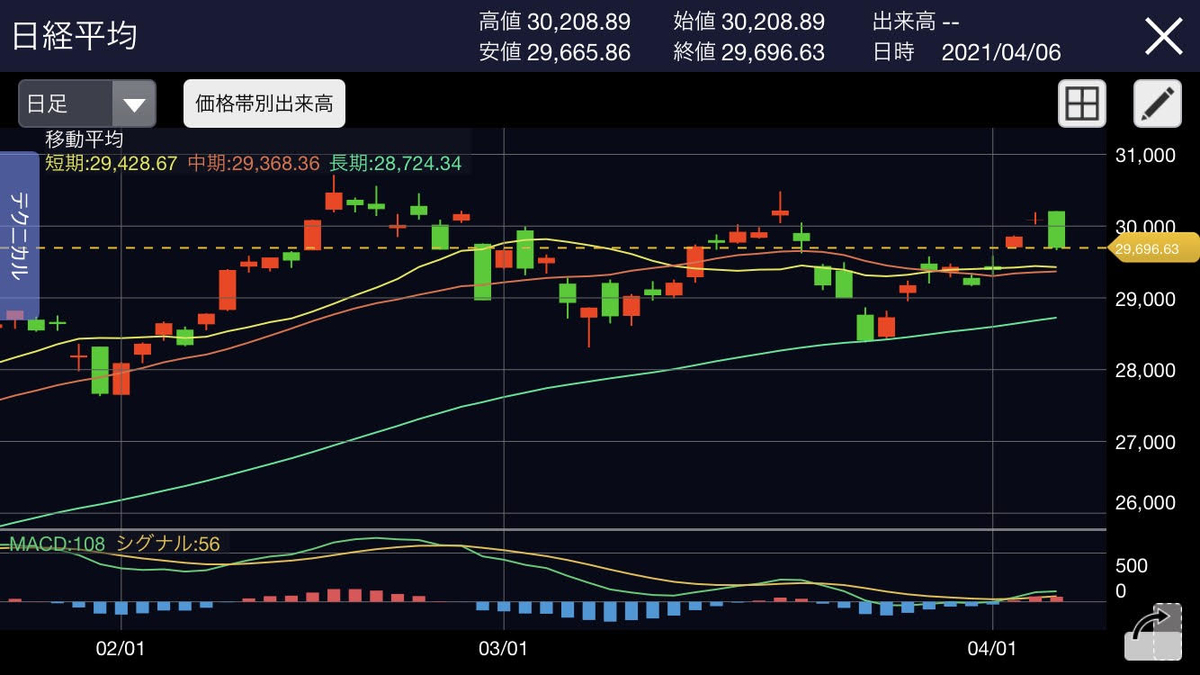Click the 28,000 price axis label
1200x675 pixels.
(x=1145, y=371)
